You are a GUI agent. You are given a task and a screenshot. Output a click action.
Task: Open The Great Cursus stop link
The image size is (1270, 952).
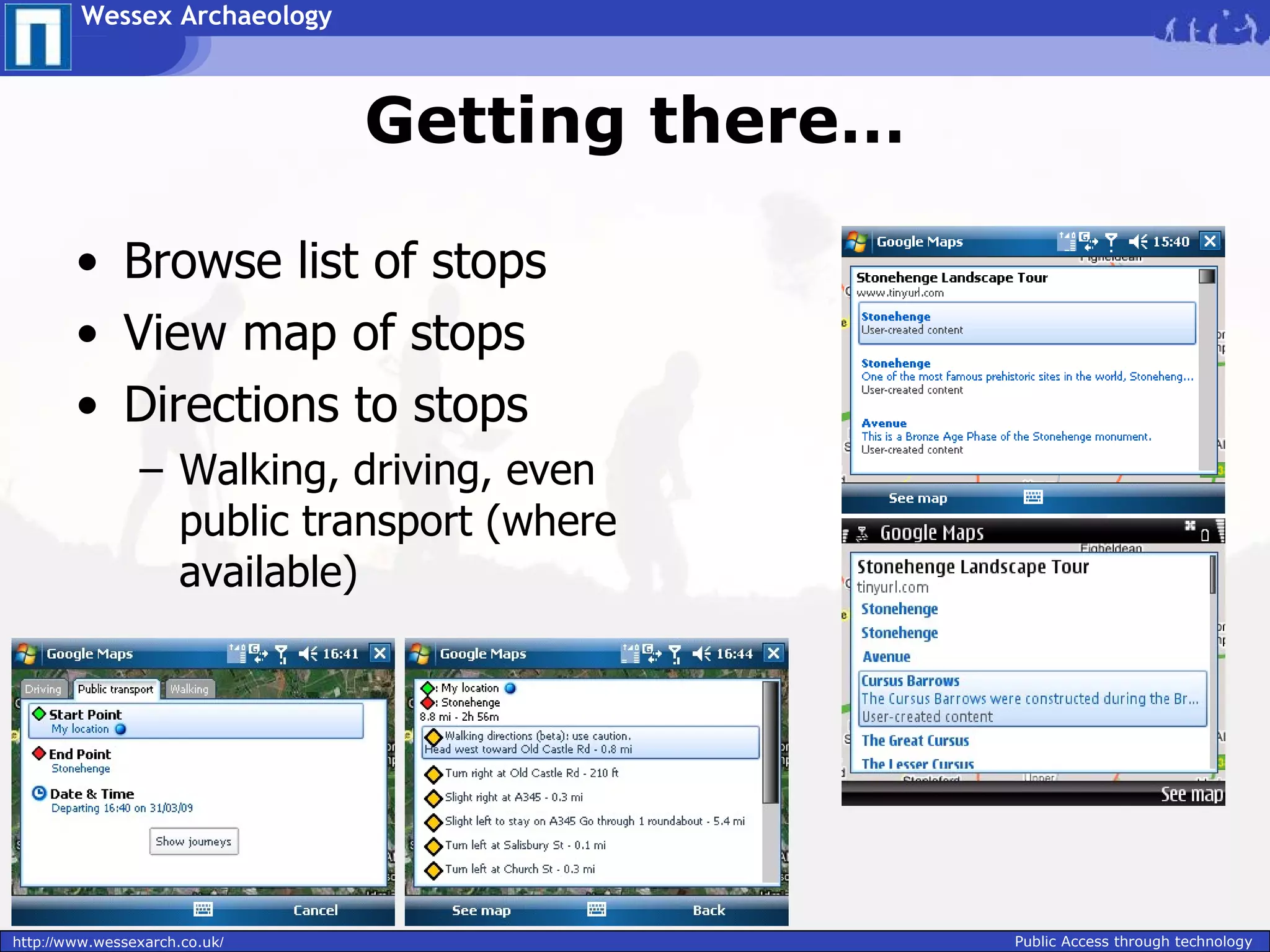pos(915,741)
